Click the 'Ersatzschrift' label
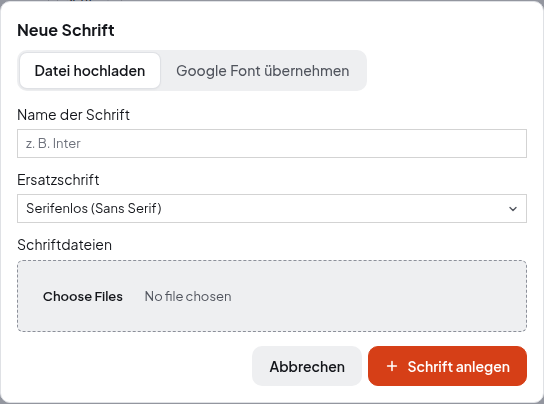Viewport: 544px width, 404px height. pyautogui.click(x=58, y=180)
